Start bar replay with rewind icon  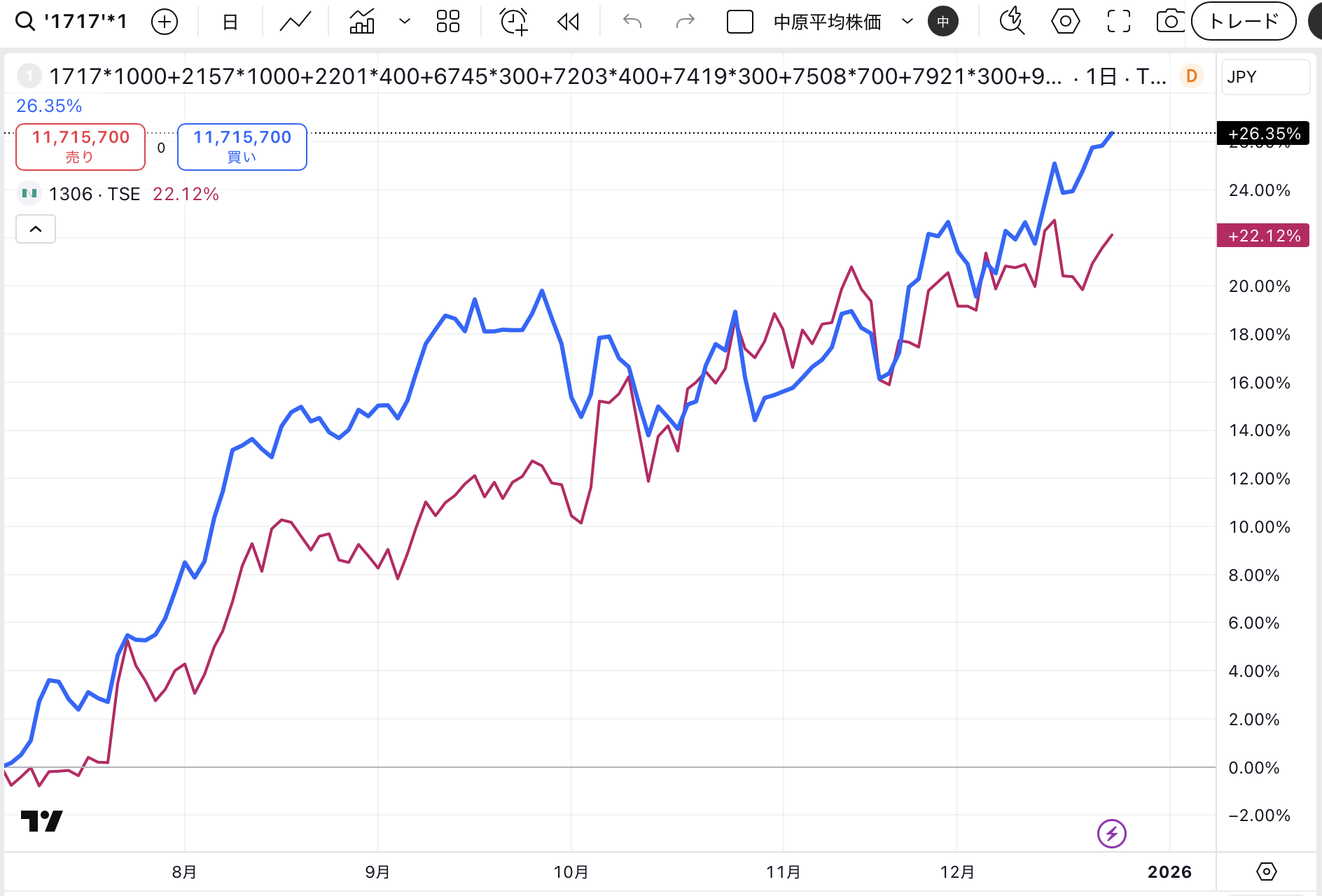(568, 22)
